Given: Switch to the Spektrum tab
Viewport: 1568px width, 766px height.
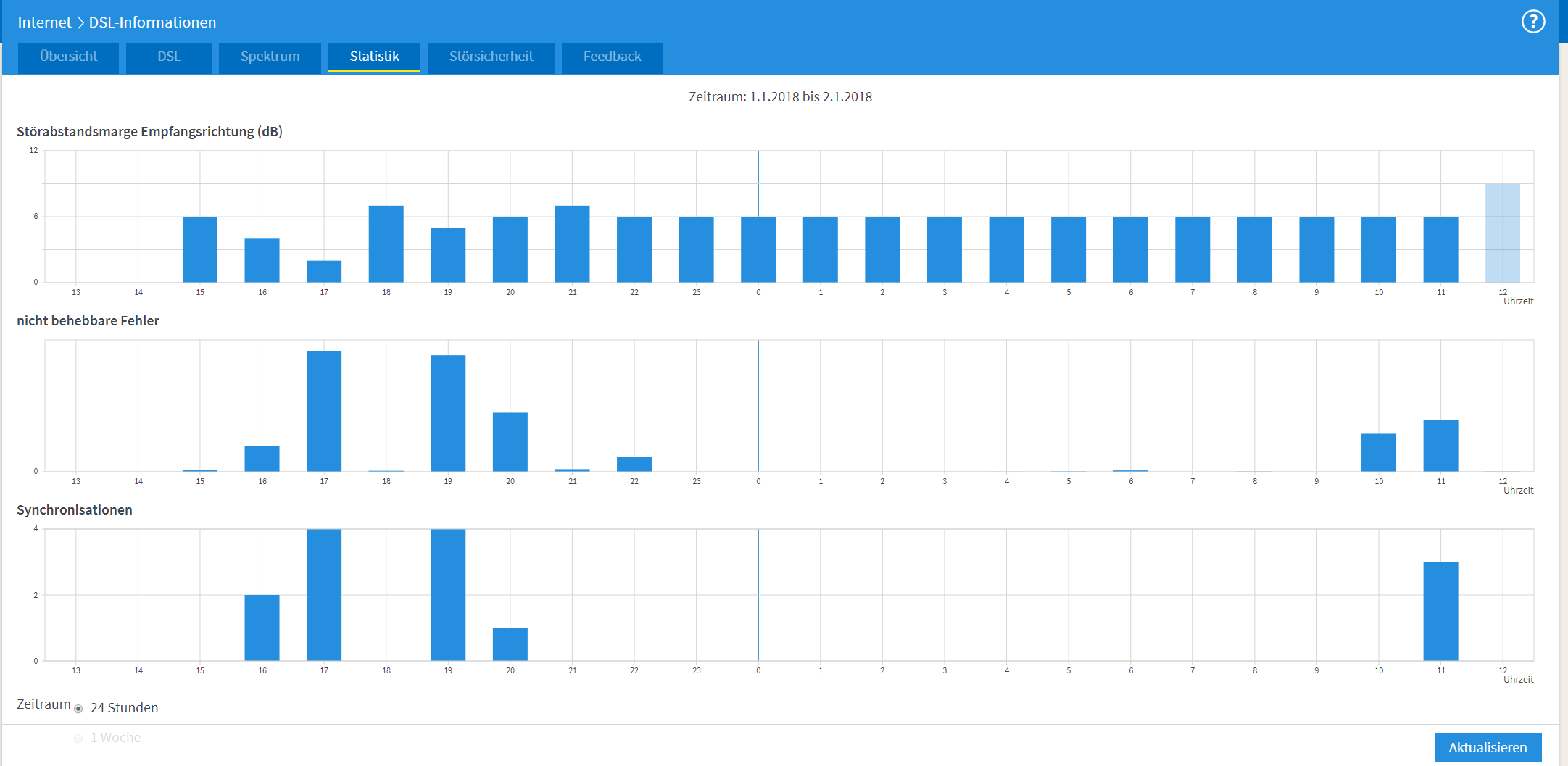Looking at the screenshot, I should (x=270, y=57).
